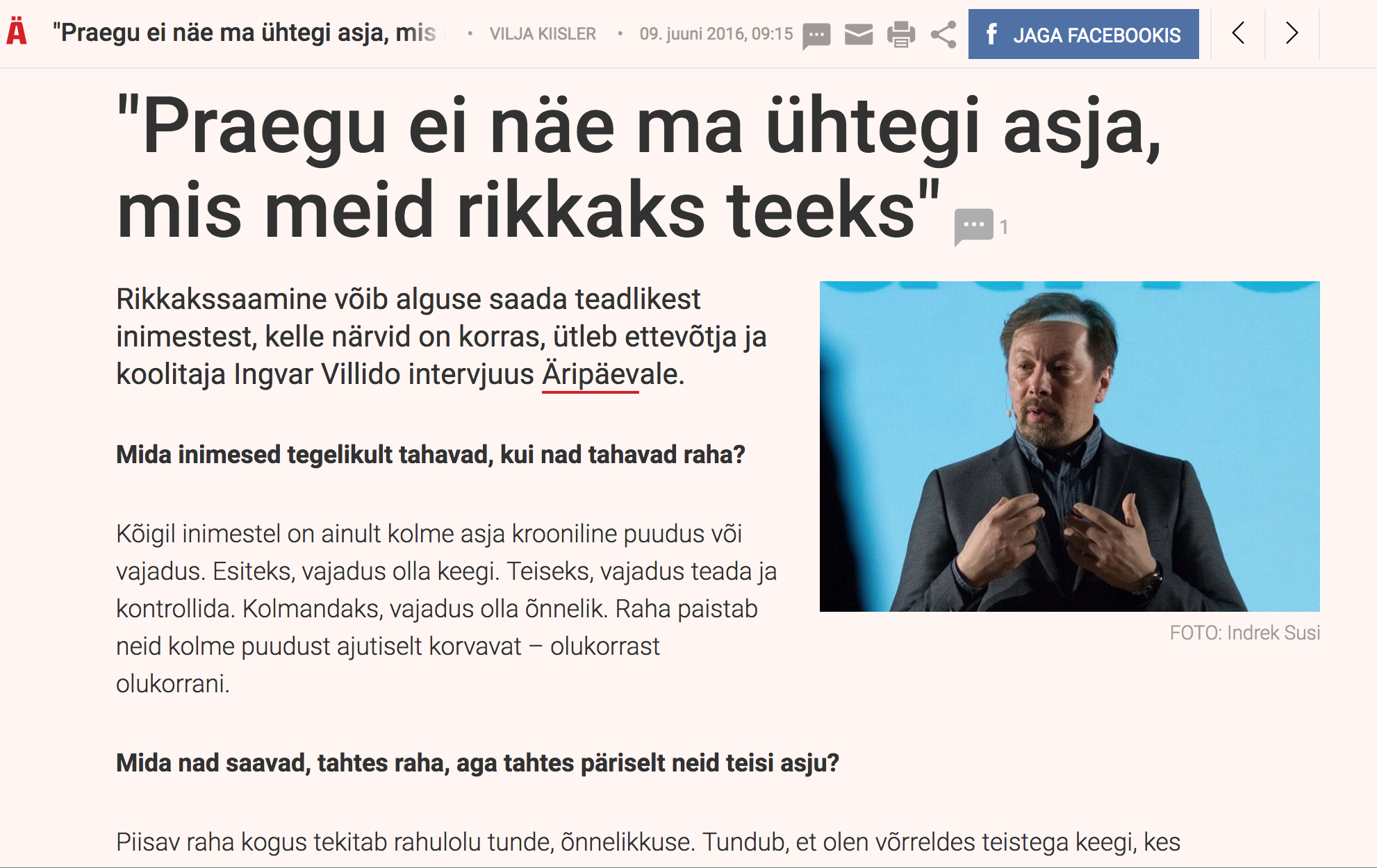The height and width of the screenshot is (868, 1377).
Task: Open author VILJA KIISLER link
Action: click(x=543, y=34)
